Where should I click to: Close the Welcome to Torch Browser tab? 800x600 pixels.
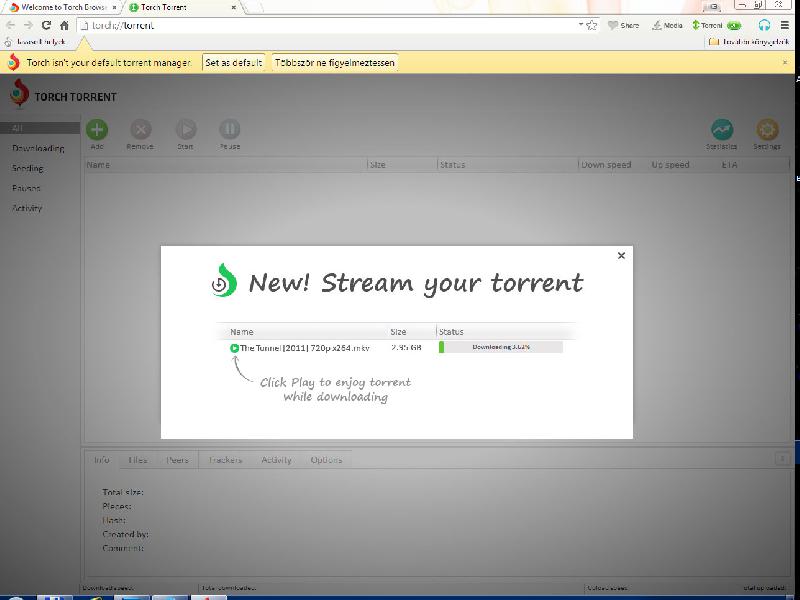point(114,8)
